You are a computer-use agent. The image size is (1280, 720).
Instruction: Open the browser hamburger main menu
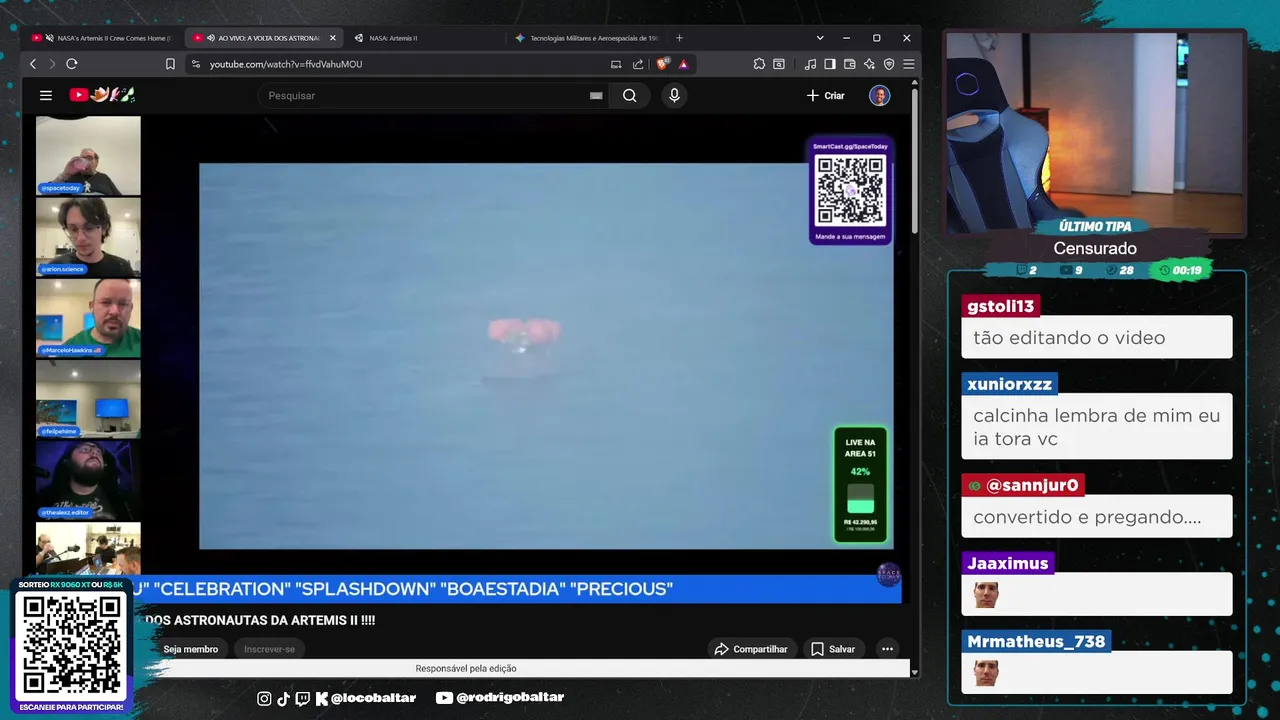point(908,64)
